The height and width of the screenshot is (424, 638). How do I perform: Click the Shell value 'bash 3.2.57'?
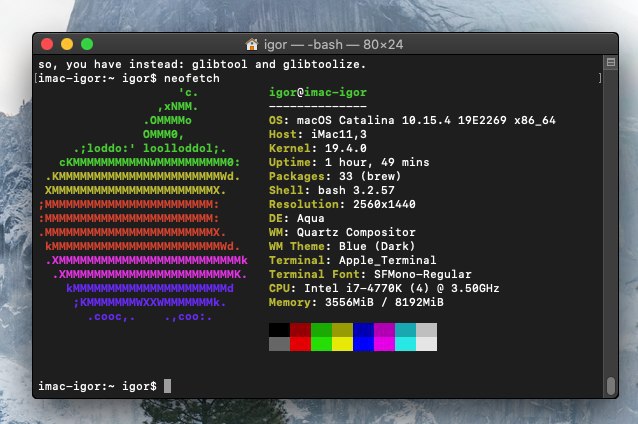(356, 190)
